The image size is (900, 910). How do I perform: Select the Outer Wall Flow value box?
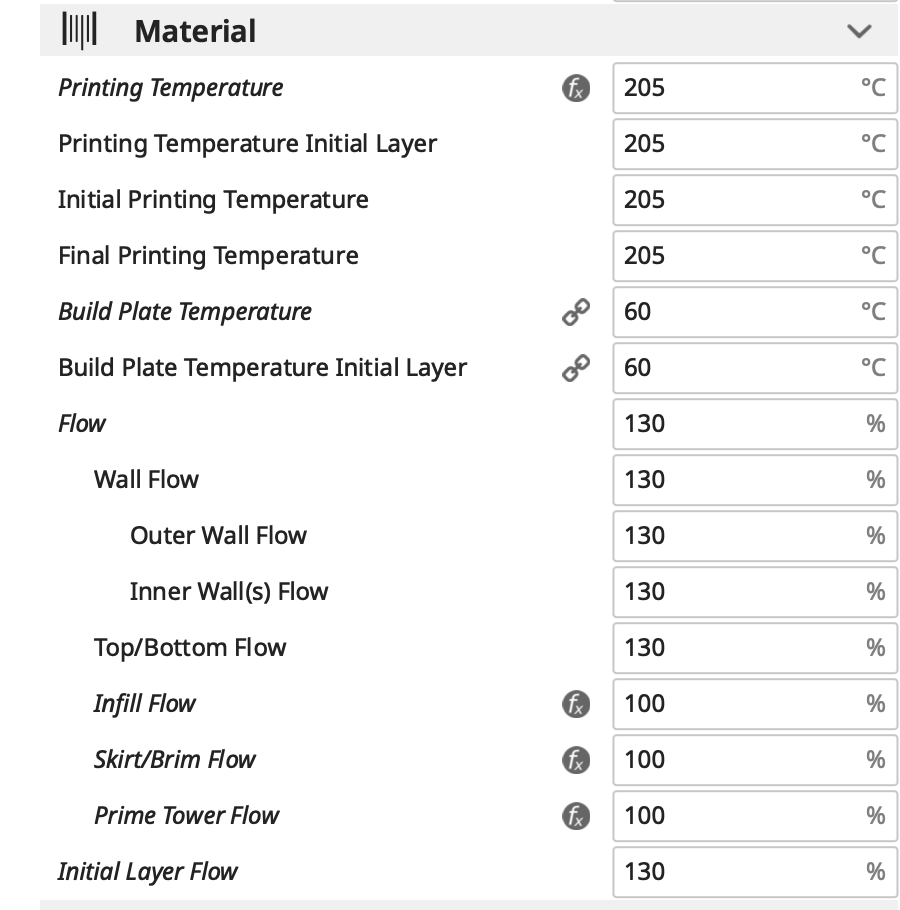[x=755, y=536]
